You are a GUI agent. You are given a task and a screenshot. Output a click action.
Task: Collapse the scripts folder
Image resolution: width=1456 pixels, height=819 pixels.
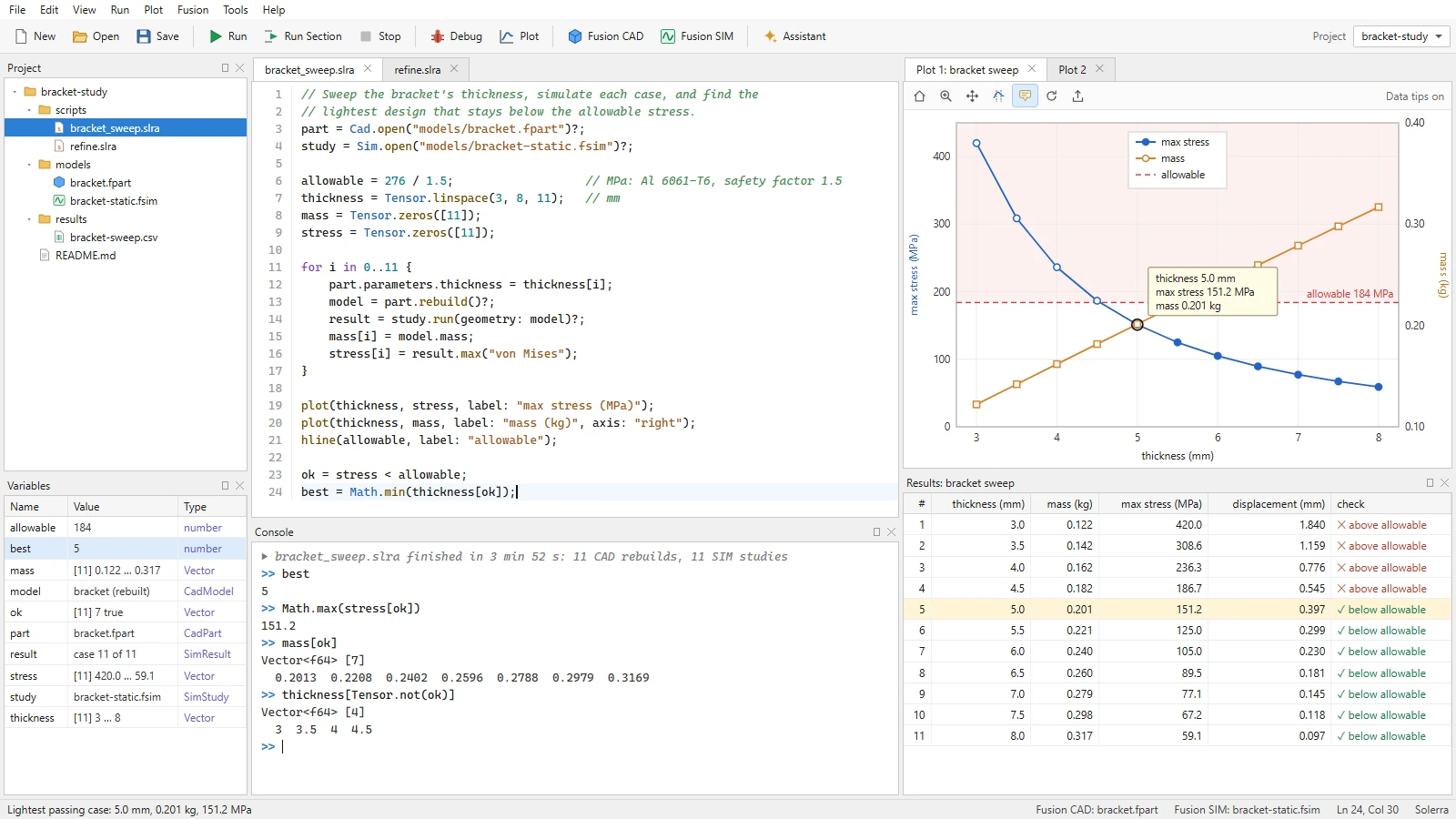point(30,110)
